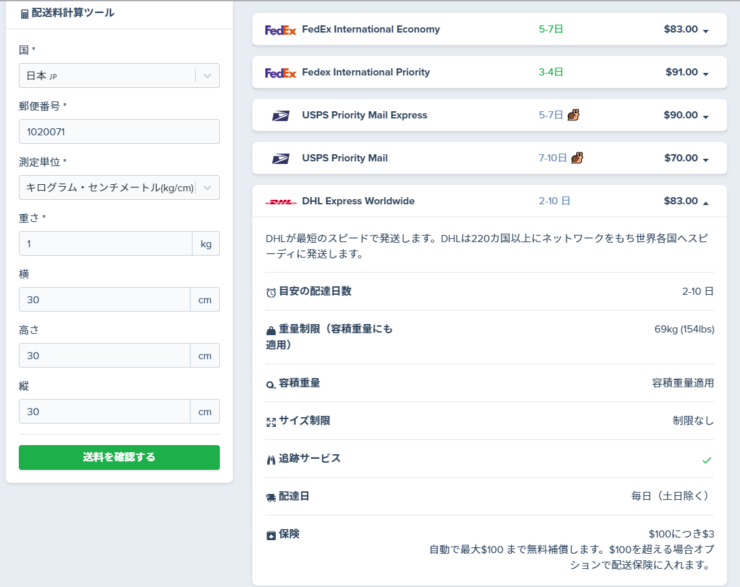Click the 3-4日 delivery time for FedEx Priority
This screenshot has width=740, height=587.
[551, 72]
